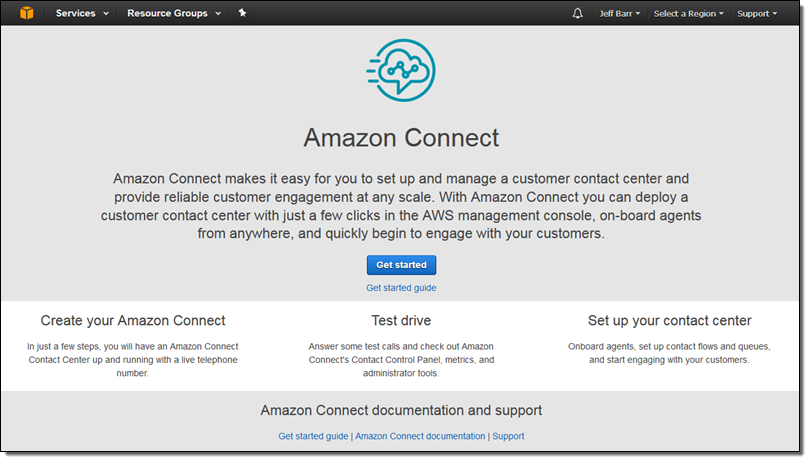Click the AWS orange cube logo
Viewport: 810px width, 462px height.
(27, 13)
